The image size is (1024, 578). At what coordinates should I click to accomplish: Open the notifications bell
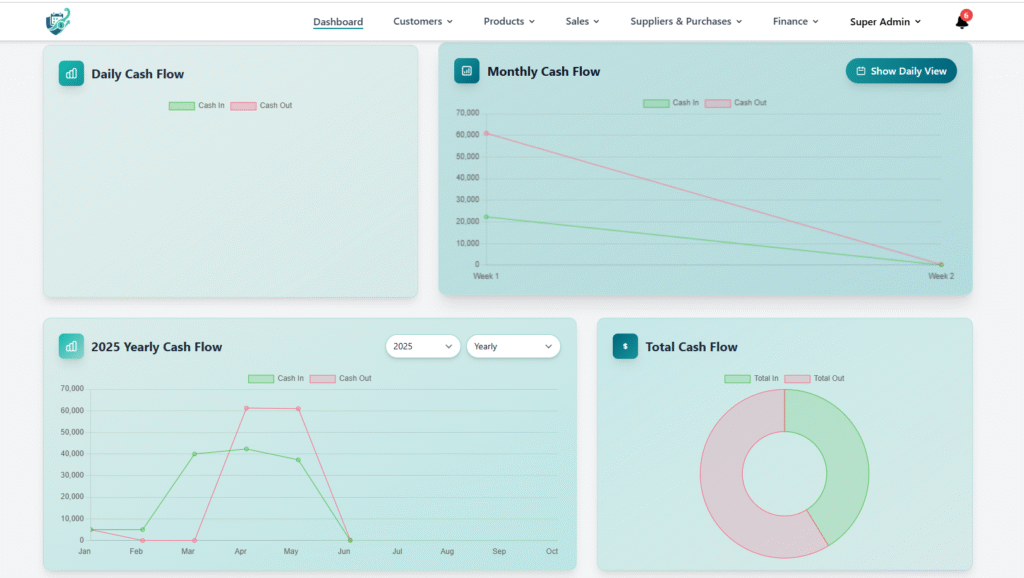pos(961,23)
